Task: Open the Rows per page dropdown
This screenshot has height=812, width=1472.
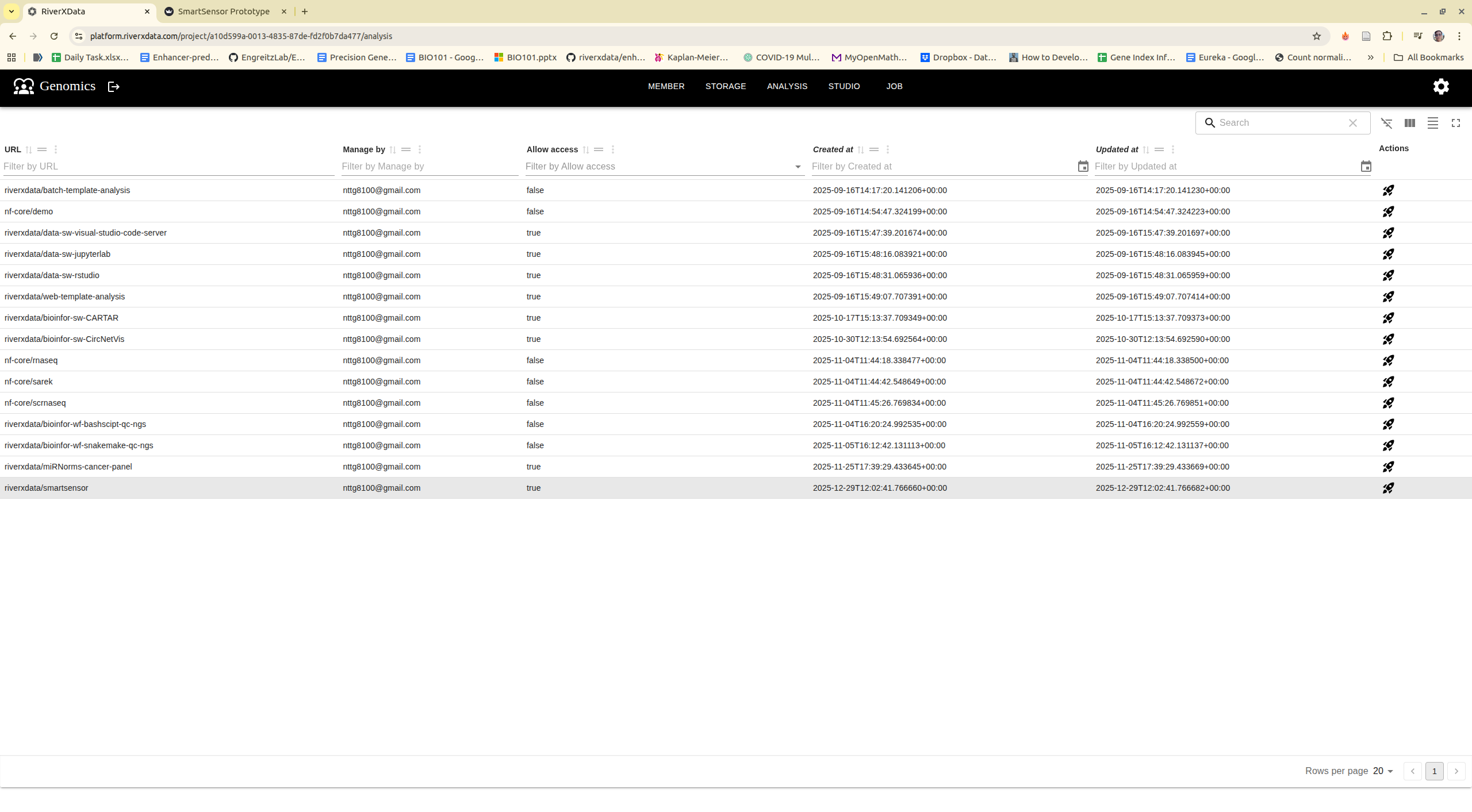Action: click(1383, 771)
